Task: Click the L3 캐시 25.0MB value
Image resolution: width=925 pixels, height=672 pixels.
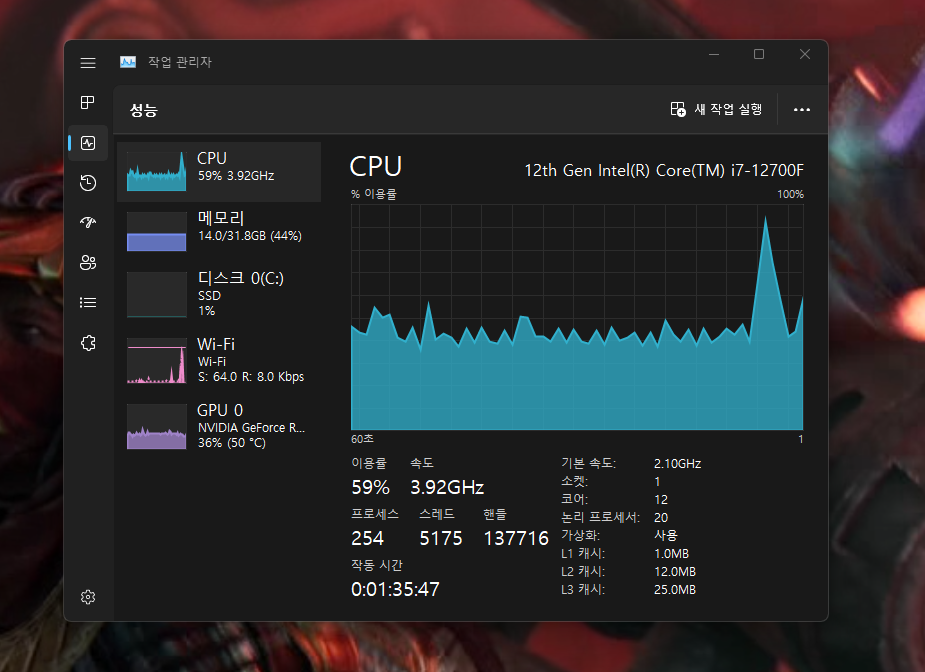Action: (x=675, y=589)
